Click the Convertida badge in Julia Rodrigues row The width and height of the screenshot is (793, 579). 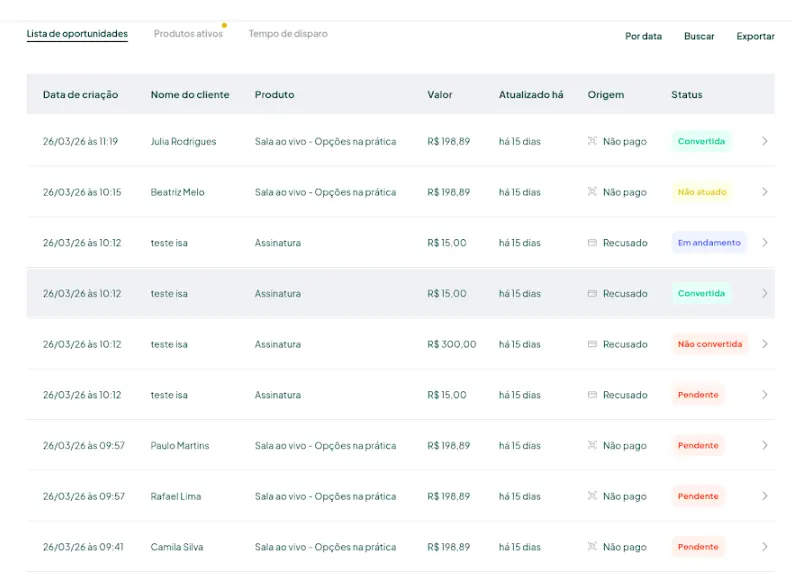tap(701, 141)
